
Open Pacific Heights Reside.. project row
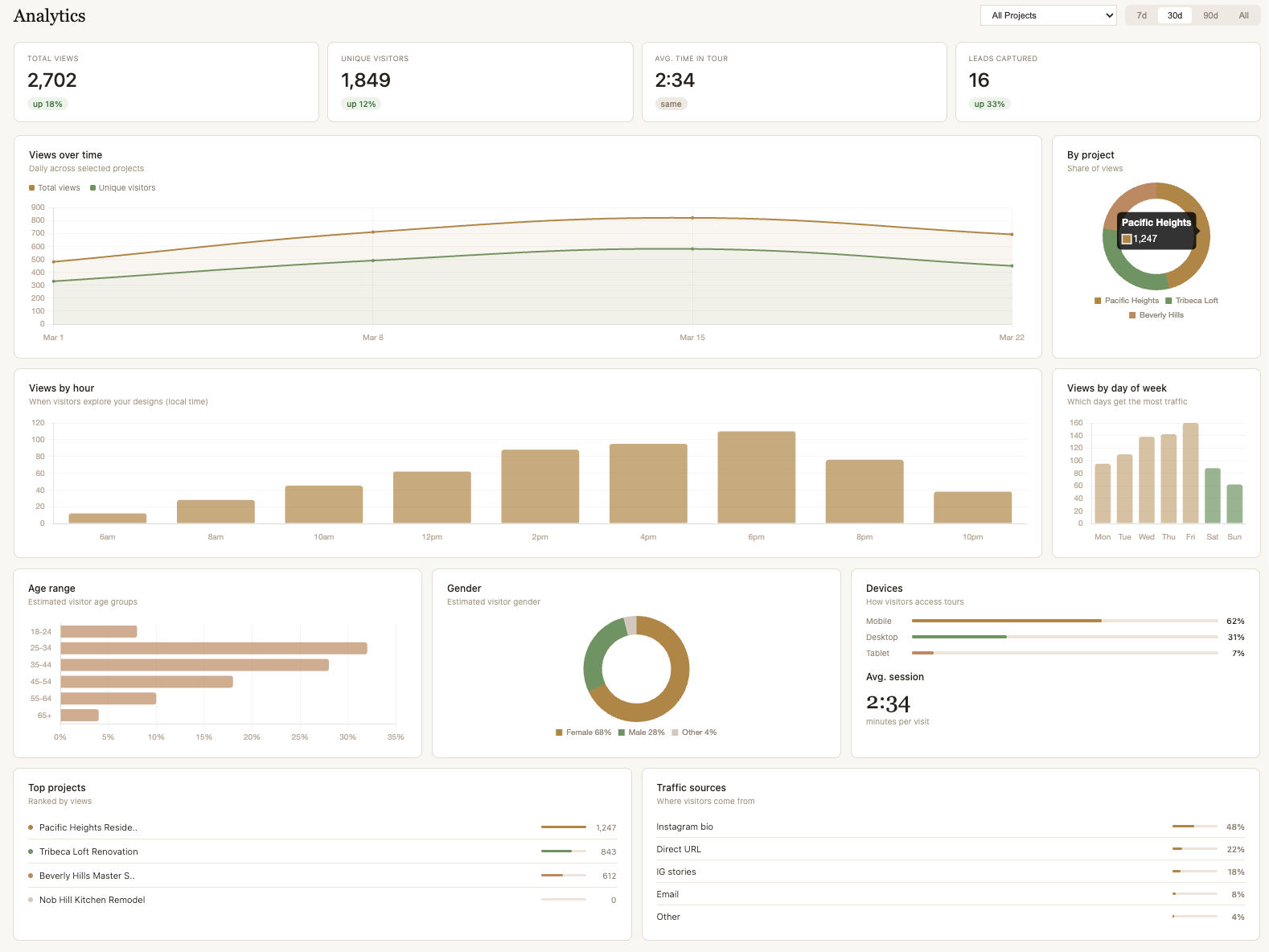pos(322,827)
